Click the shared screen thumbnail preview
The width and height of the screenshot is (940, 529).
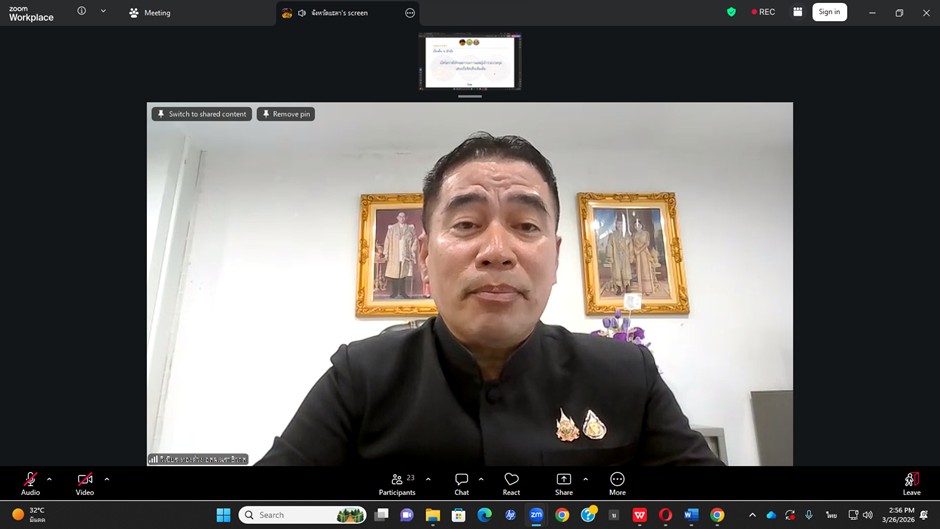click(470, 62)
